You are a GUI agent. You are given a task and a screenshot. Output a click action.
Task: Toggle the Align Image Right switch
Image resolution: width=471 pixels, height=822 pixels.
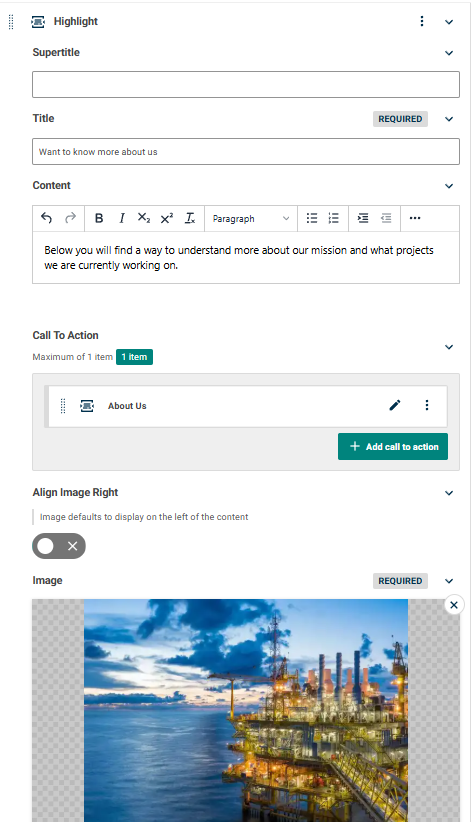coord(59,546)
